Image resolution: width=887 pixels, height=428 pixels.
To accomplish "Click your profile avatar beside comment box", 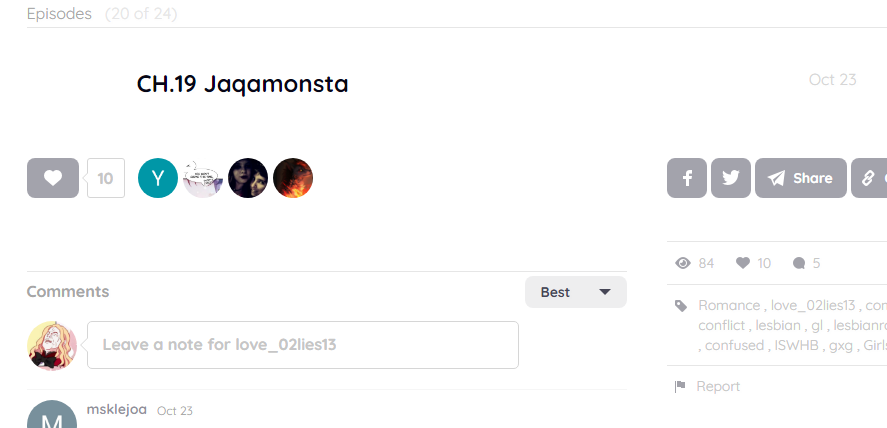I will [53, 346].
